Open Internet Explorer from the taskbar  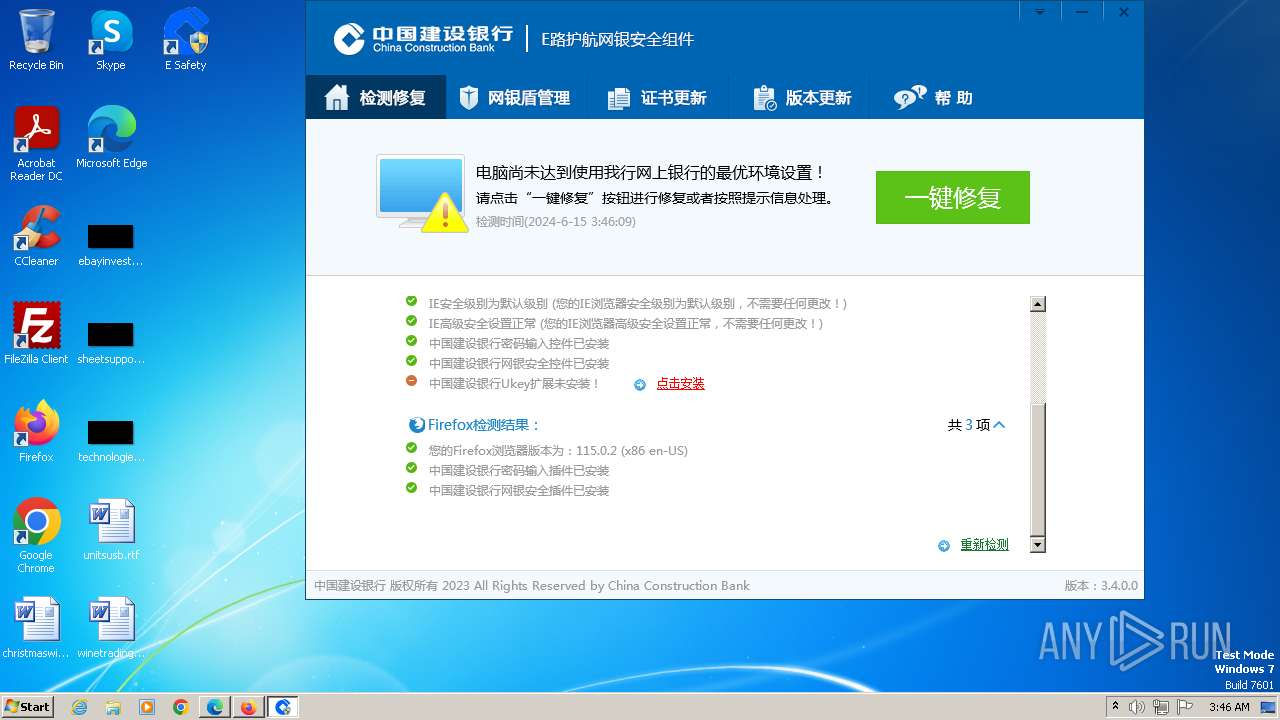[x=80, y=707]
